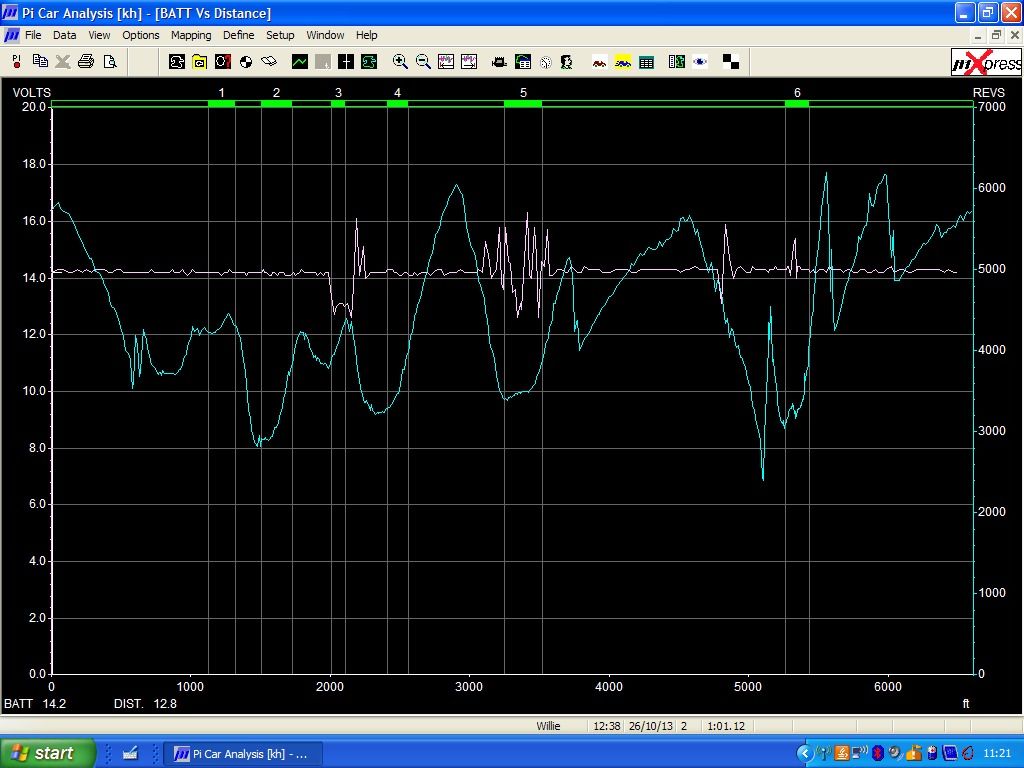Screen dimensions: 1024x768
Task: Click the purple trace scroll-right icon
Action: 469,61
